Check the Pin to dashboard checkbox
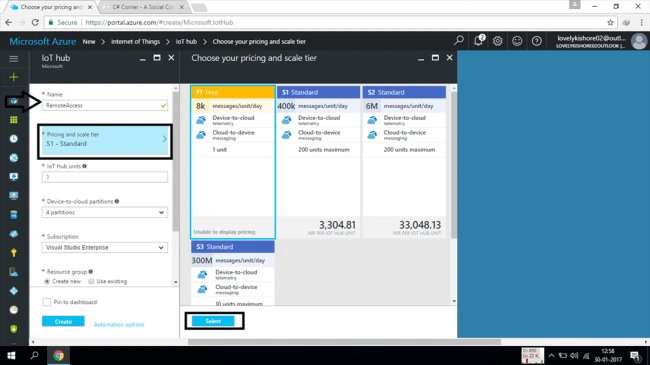Viewport: 650px width, 365px height. coord(47,302)
